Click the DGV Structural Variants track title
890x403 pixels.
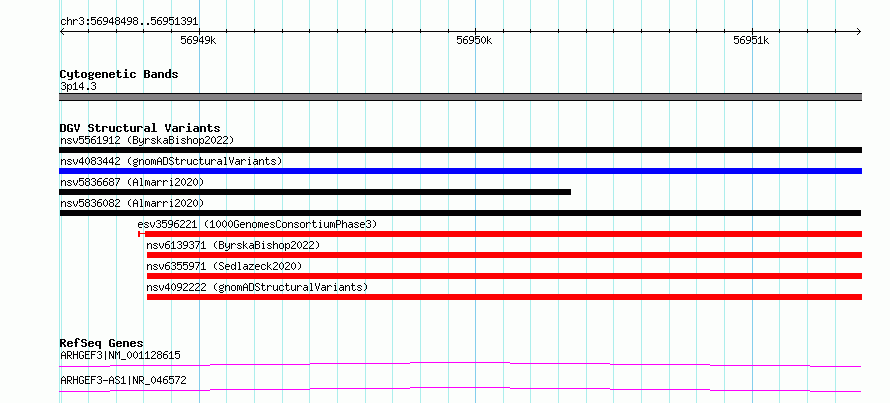point(140,128)
